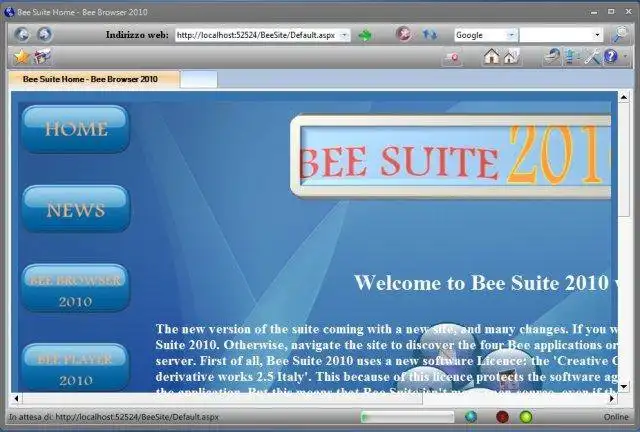Go back with the Back arrow
640x432 pixels.
(22, 34)
